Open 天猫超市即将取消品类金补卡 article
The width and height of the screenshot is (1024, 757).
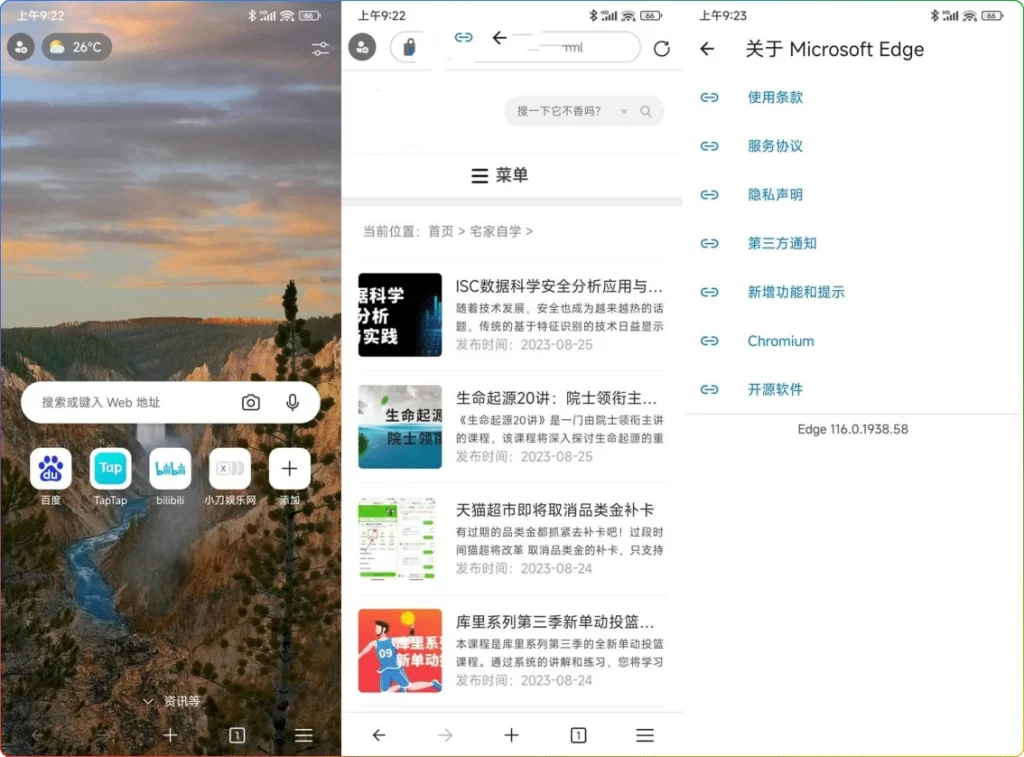554,509
